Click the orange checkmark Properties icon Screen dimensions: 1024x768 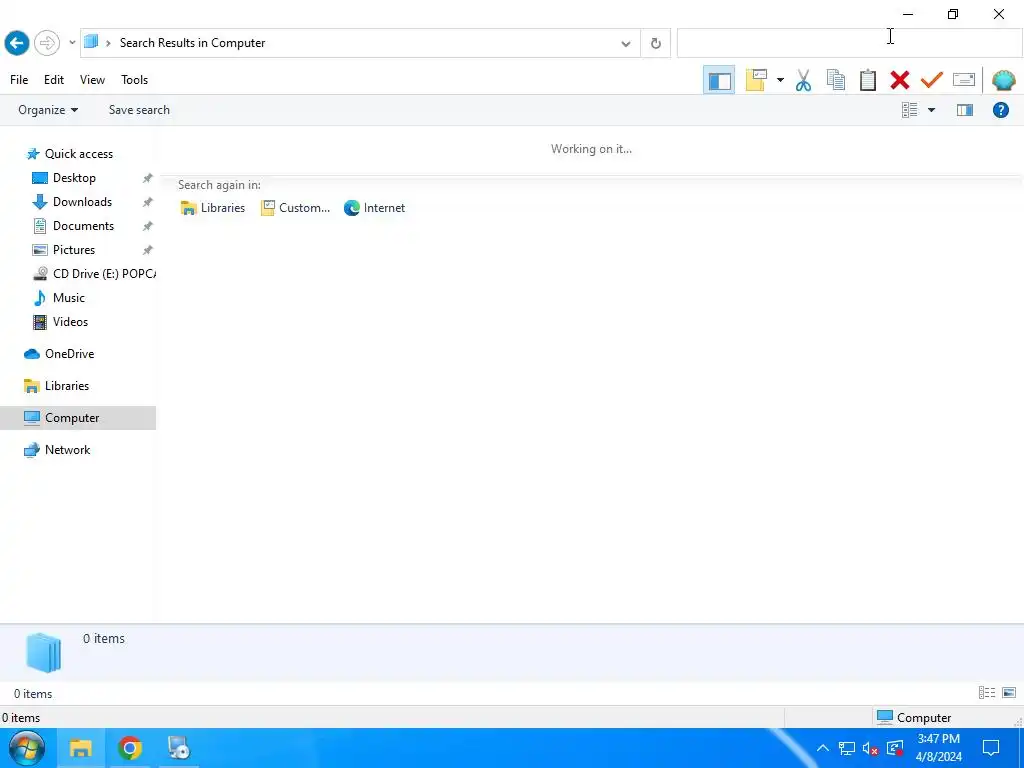(931, 80)
